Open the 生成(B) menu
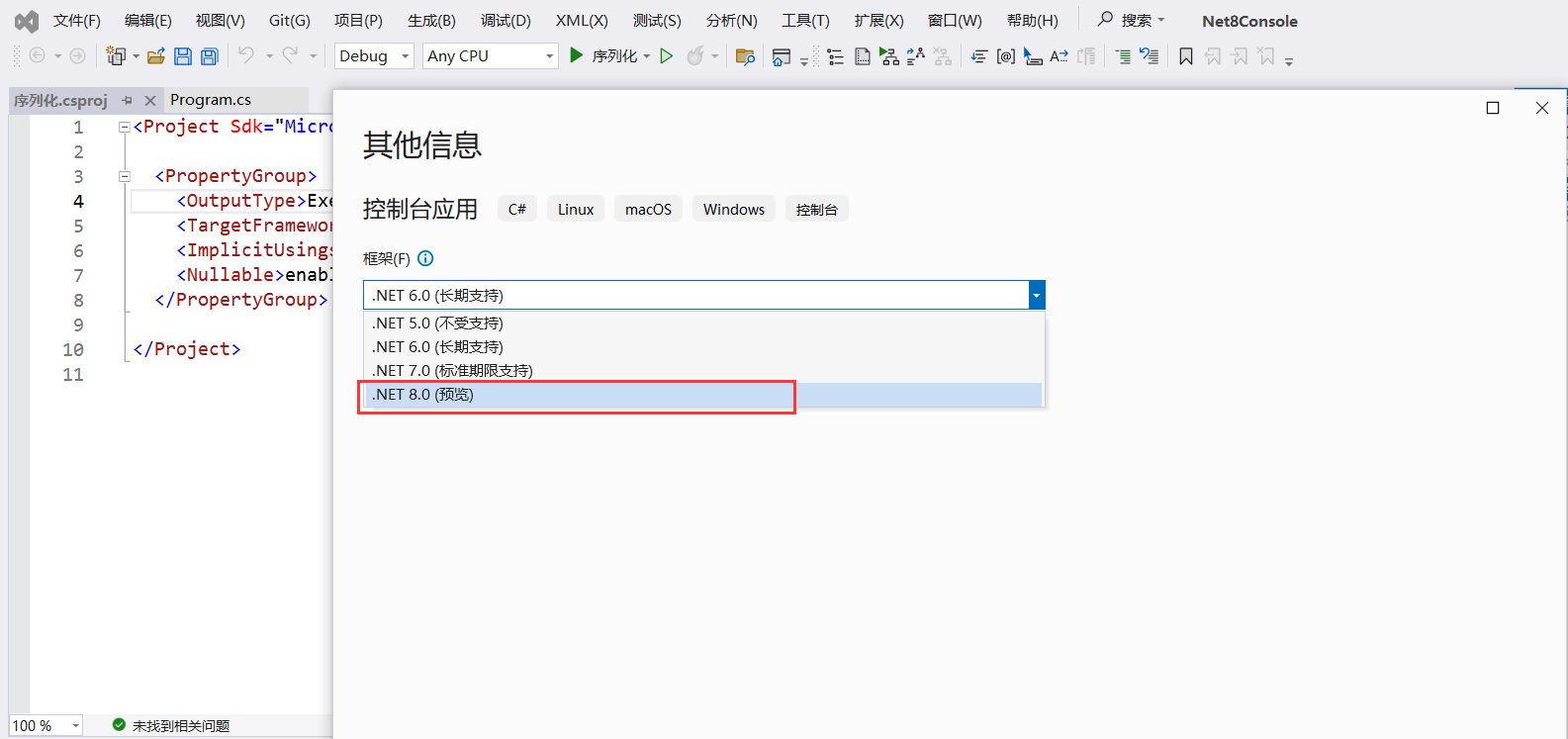This screenshot has height=739, width=1568. tap(431, 20)
